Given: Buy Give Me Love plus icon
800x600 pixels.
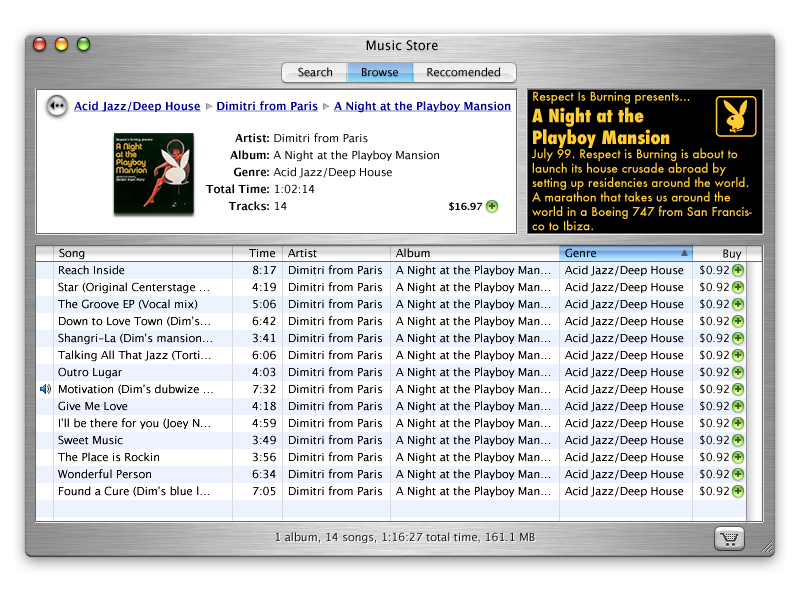Looking at the screenshot, I should click(738, 406).
